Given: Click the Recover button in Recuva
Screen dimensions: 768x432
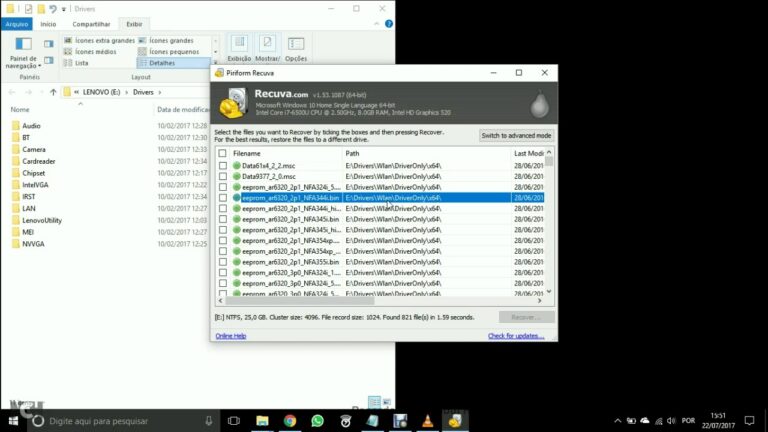Looking at the screenshot, I should click(x=527, y=317).
